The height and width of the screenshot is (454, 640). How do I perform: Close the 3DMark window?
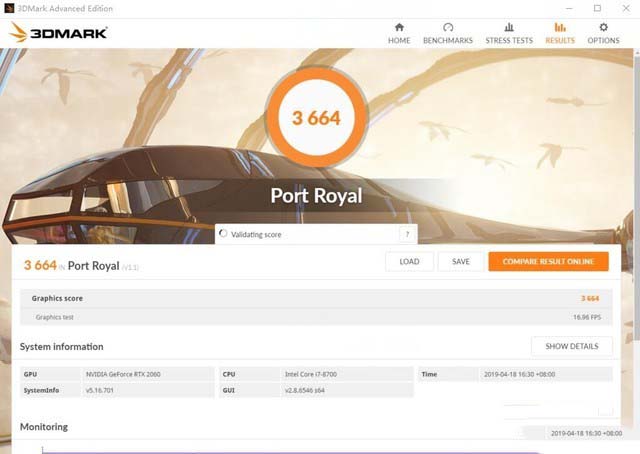click(626, 8)
